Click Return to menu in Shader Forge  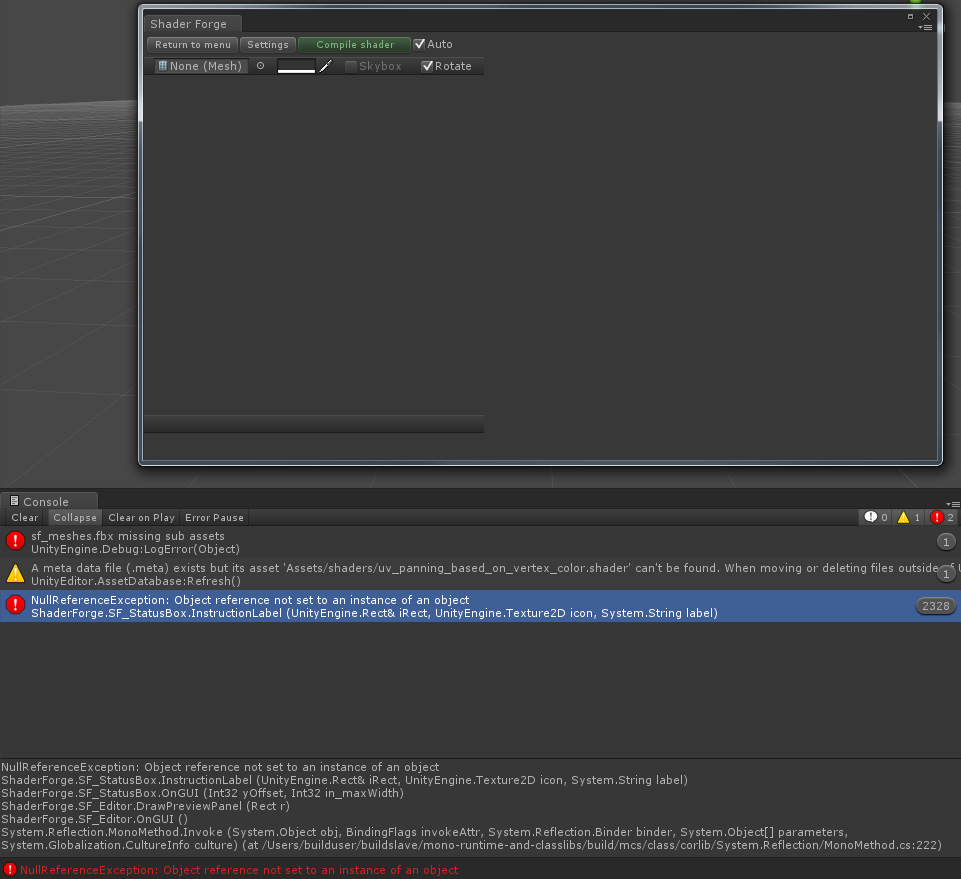click(191, 43)
